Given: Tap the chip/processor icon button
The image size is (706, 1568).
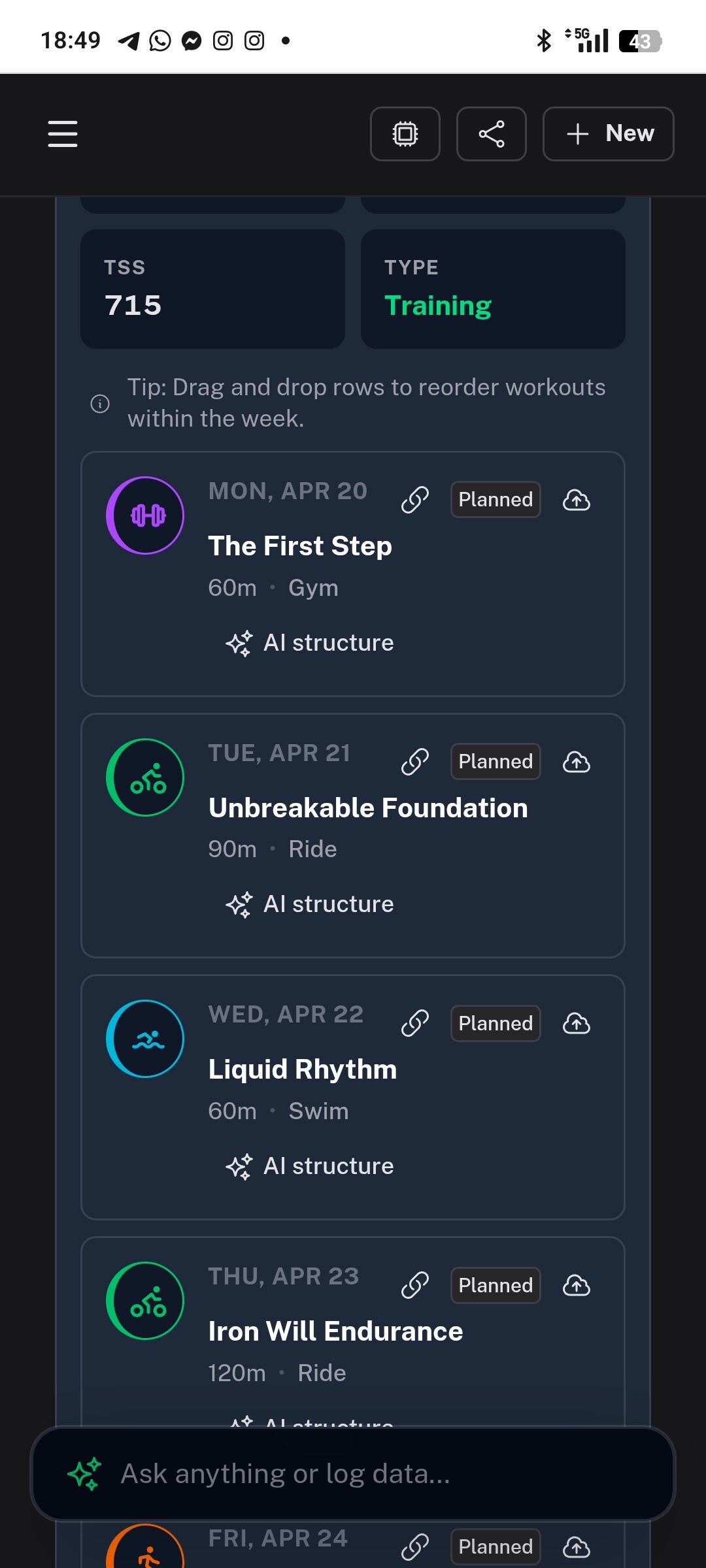Looking at the screenshot, I should [x=405, y=134].
